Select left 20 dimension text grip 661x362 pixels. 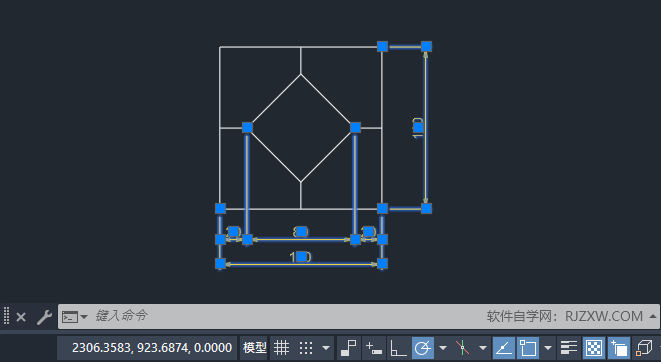point(234,231)
